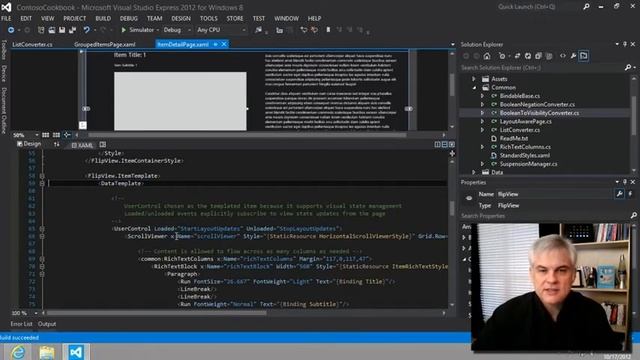This screenshot has height=360, width=640.
Task: Select SuspensionManager.cs in Solution Explorer
Action: (x=529, y=164)
